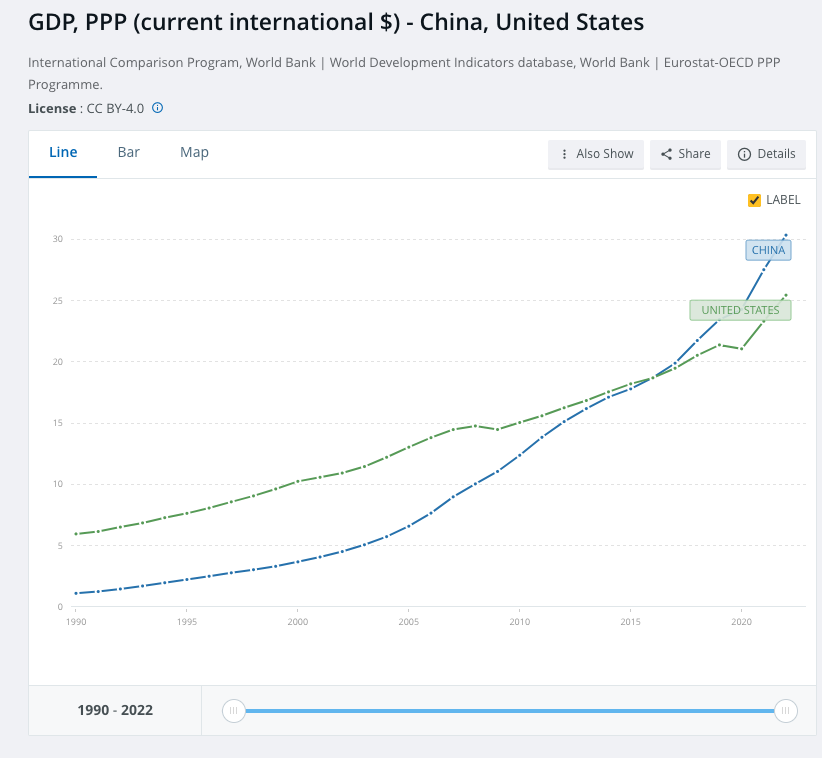This screenshot has width=822, height=758.
Task: Switch to the Map tab
Action: 194,152
